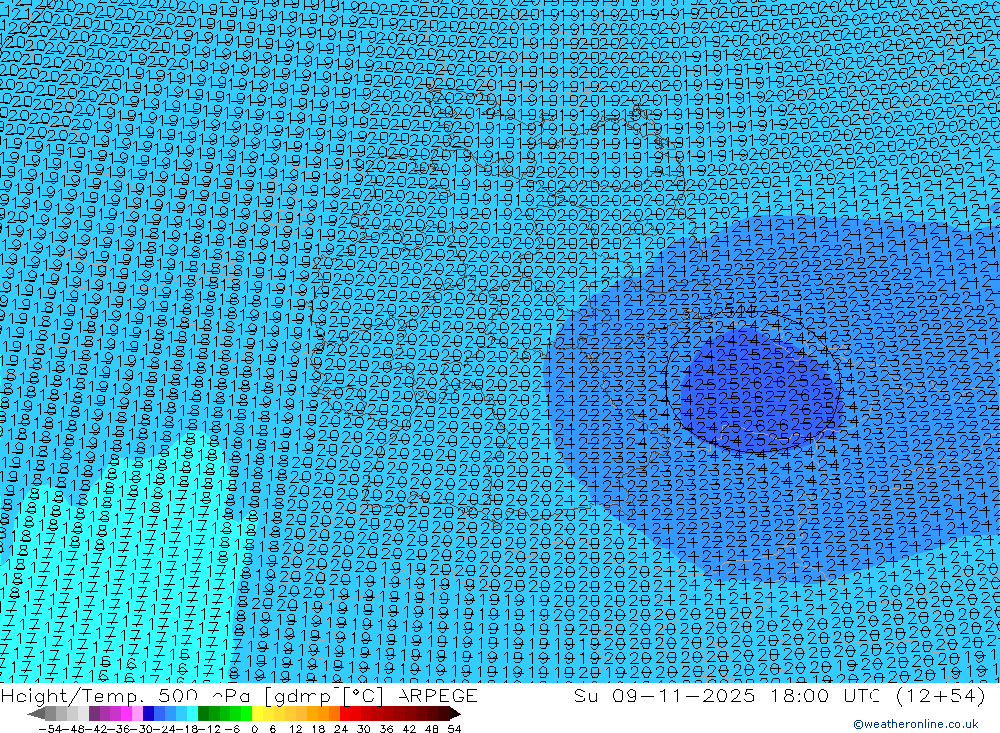This screenshot has height=733, width=1000.
Task: Open the weatheronline.co.uk copyright link
Action: pyautogui.click(x=916, y=724)
